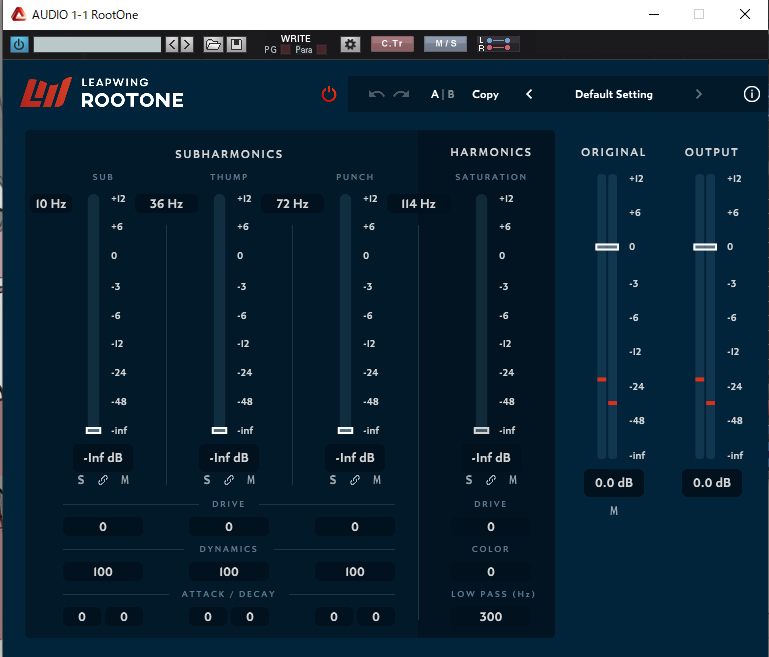Click the THUMP band fader handle
Image resolution: width=769 pixels, height=657 pixels.
click(219, 430)
